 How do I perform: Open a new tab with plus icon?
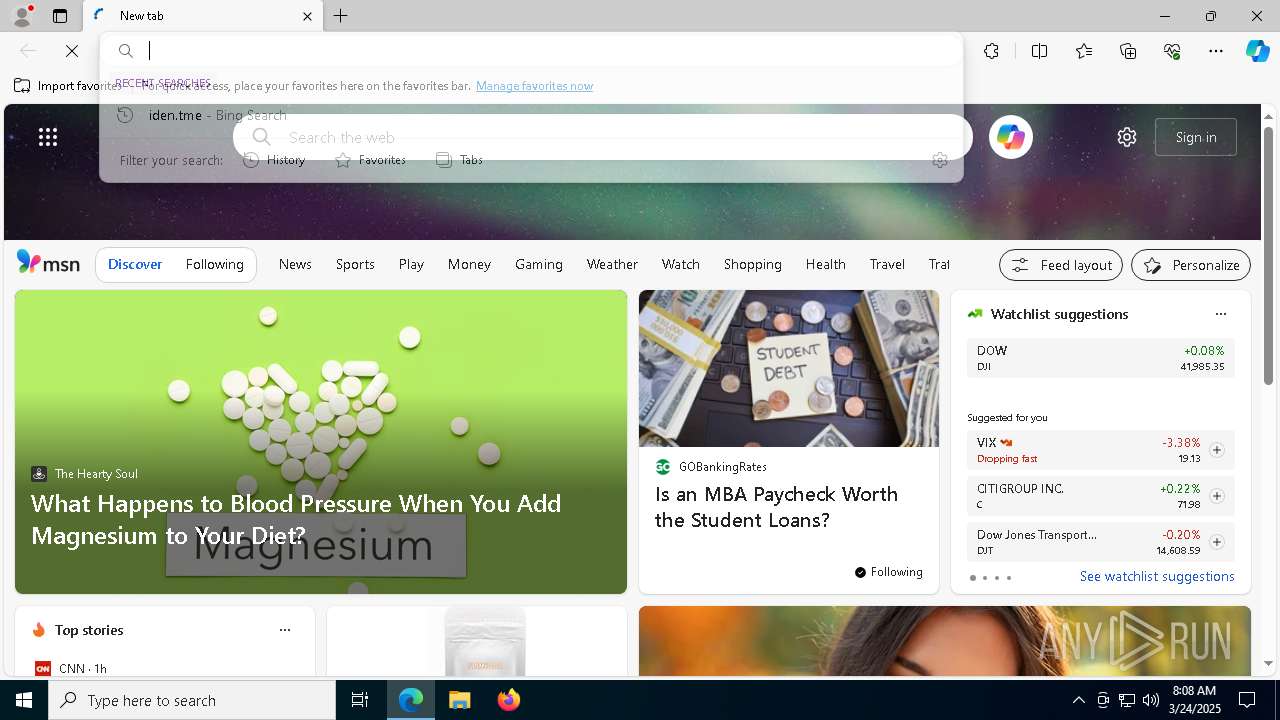click(341, 16)
